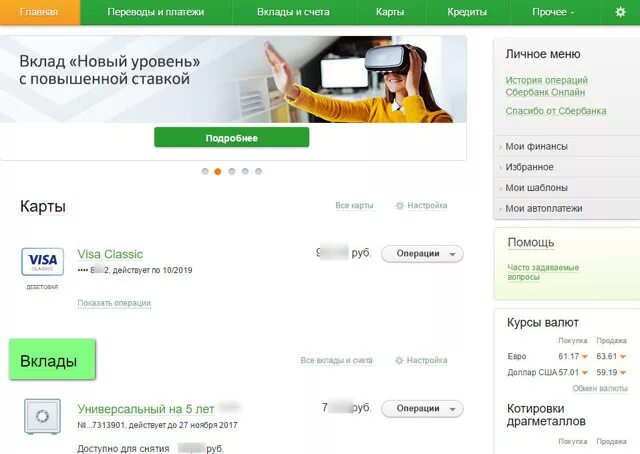Click the gear icon beside cards Настройка
Viewport: 640px width, 454px height.
point(400,205)
